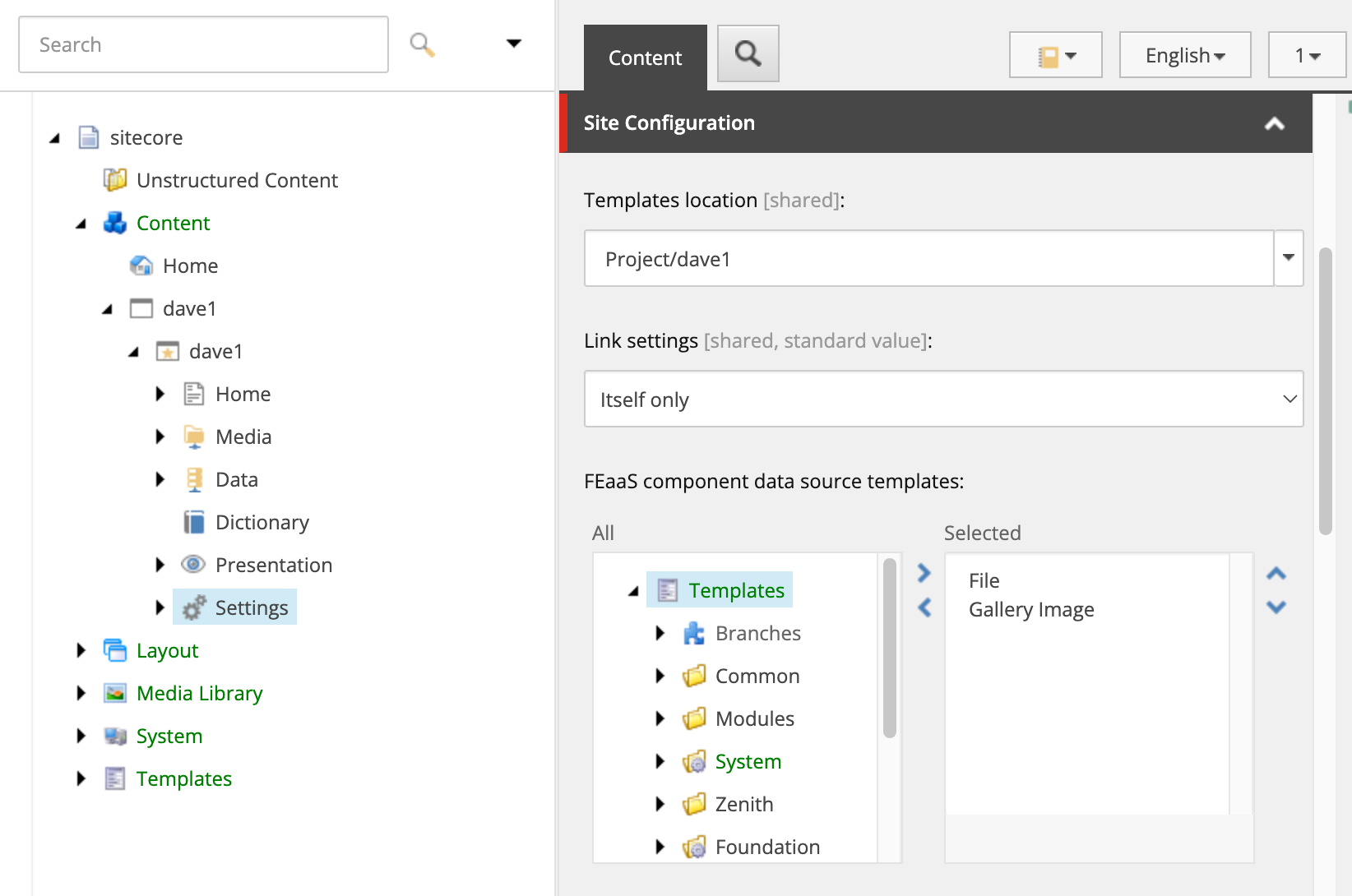
Task: Click the Project/dave1 templates location field
Action: [x=929, y=258]
